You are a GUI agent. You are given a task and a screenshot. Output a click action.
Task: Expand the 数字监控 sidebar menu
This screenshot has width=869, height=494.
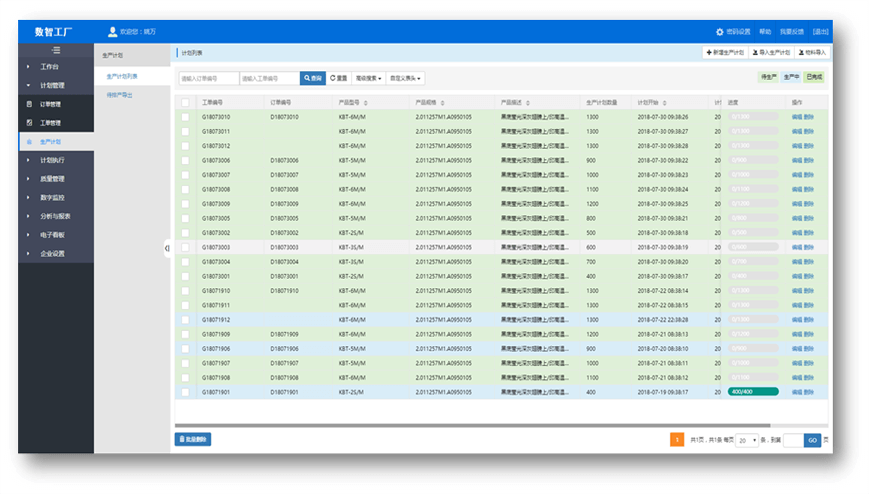click(x=55, y=198)
